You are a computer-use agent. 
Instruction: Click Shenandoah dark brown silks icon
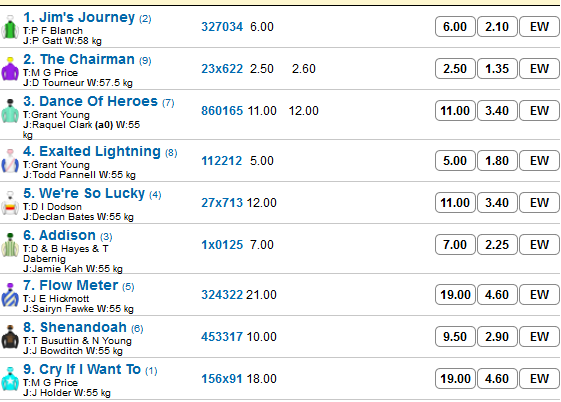[x=10, y=337]
